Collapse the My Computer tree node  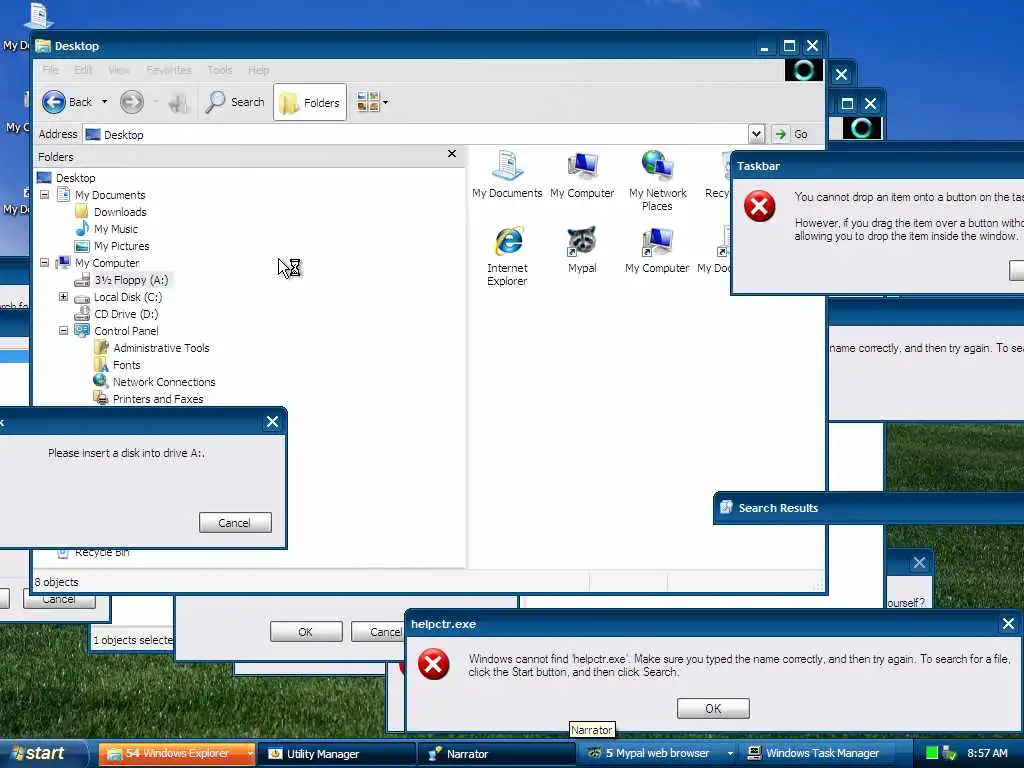point(44,263)
